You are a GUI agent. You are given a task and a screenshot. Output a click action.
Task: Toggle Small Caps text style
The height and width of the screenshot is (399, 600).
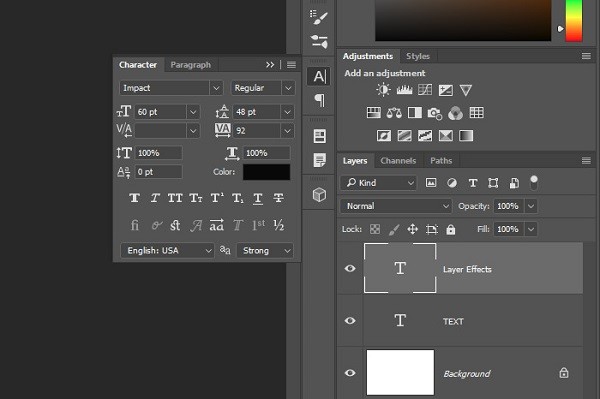(x=196, y=198)
